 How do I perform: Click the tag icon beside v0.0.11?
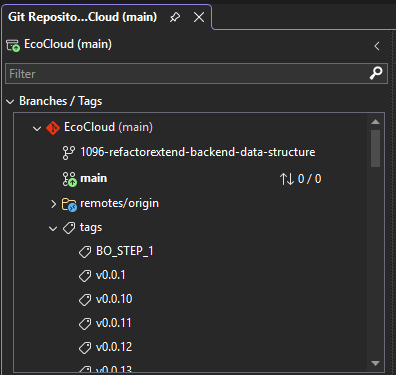point(85,324)
